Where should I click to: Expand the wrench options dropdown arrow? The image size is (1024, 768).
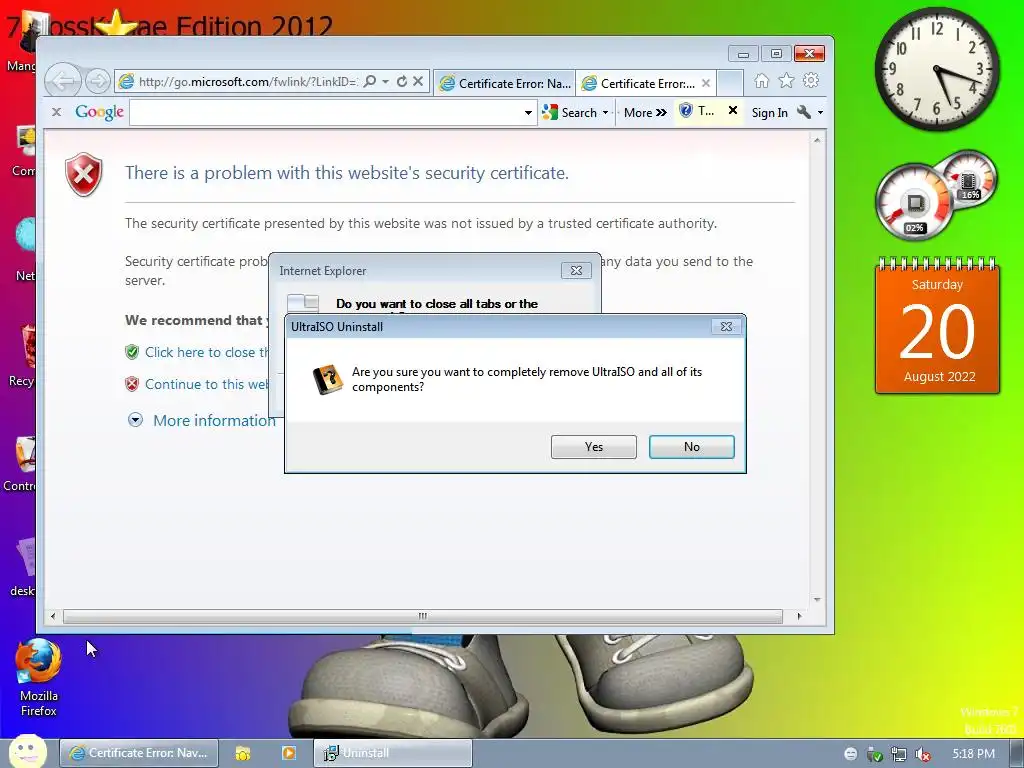(820, 112)
